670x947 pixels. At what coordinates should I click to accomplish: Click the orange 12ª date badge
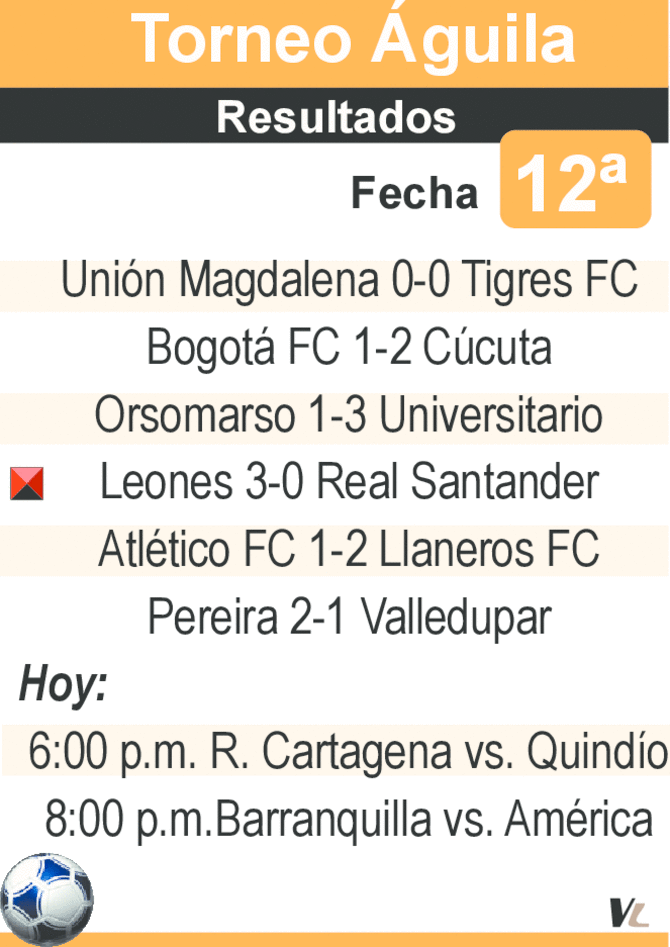click(575, 179)
